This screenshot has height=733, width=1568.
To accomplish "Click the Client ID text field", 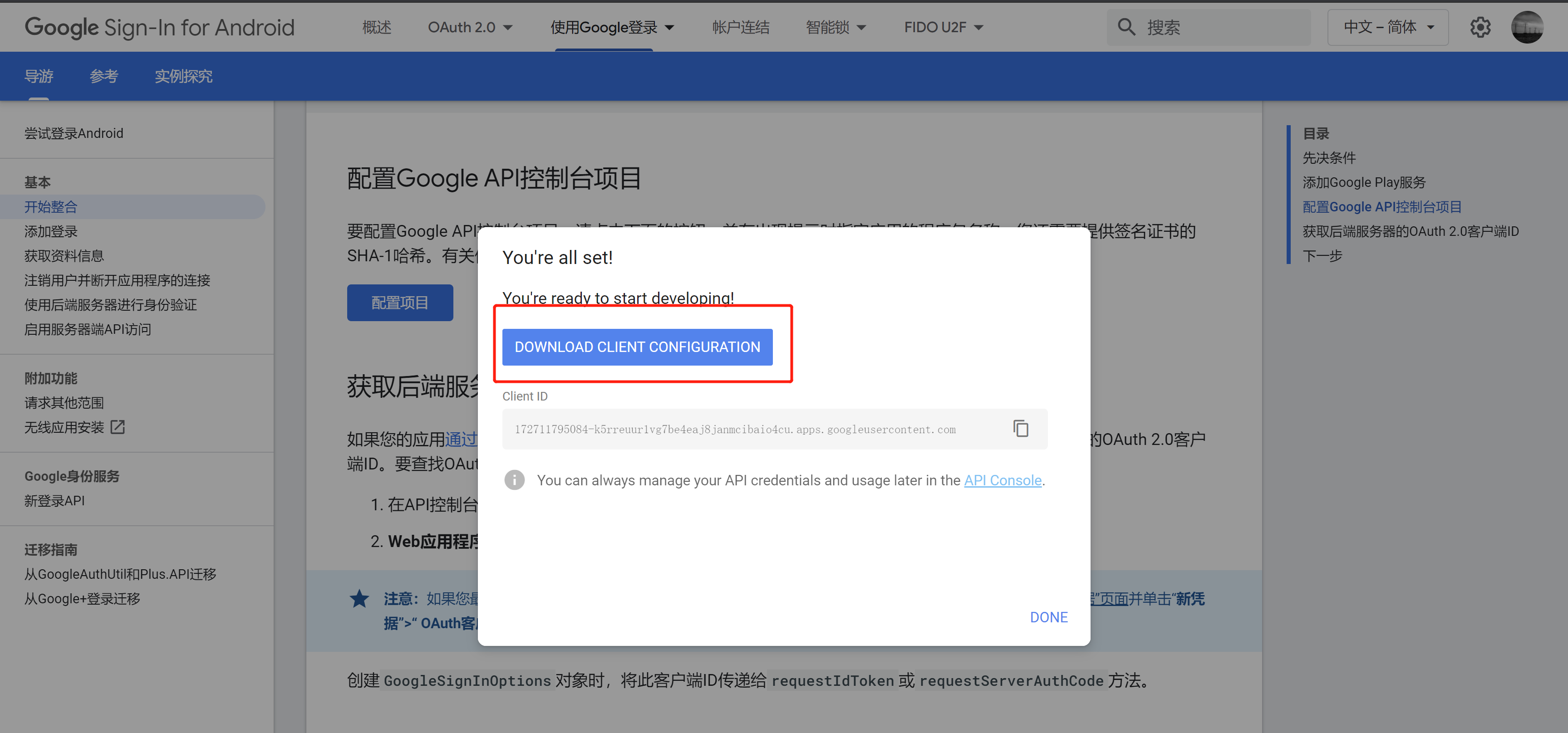I will pyautogui.click(x=774, y=429).
